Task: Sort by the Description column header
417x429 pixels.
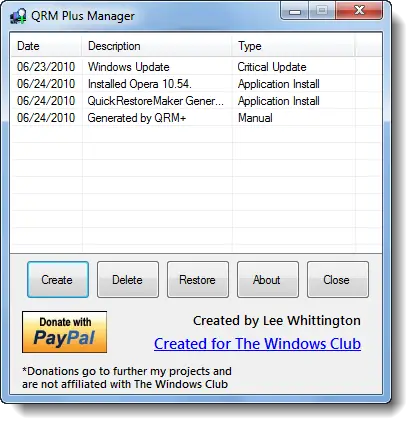Action: [157, 46]
